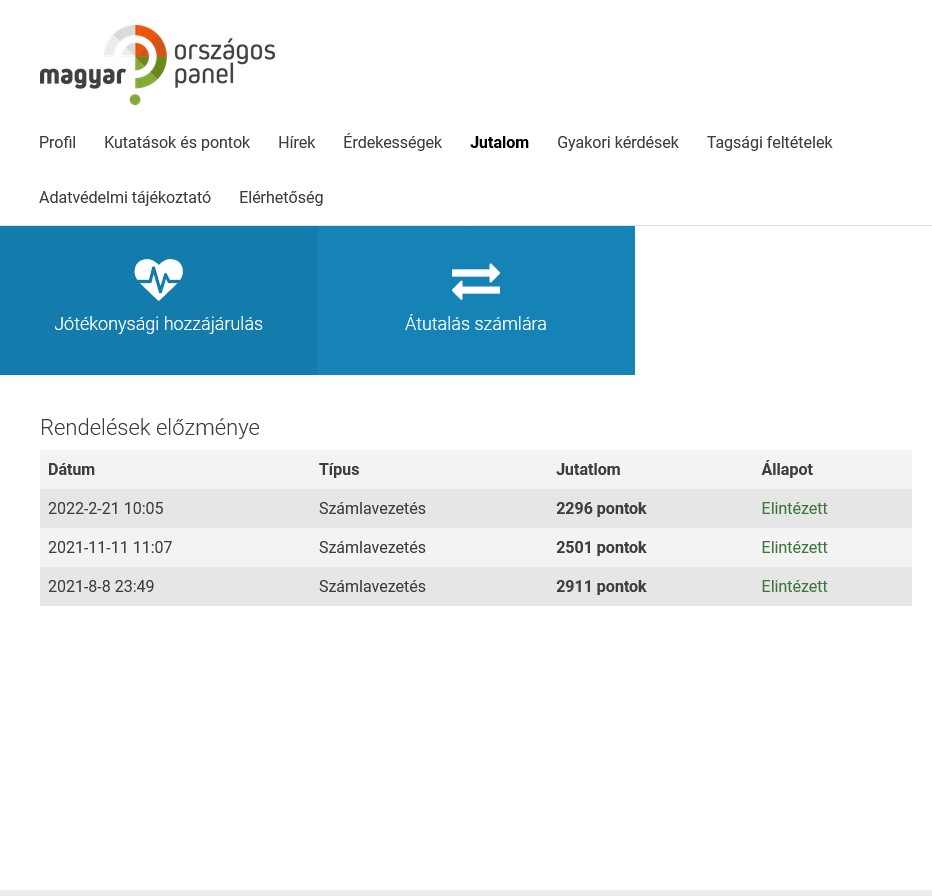This screenshot has height=896, width=932.
Task: Open Adatvédelmi tájékoztató
Action: point(125,198)
